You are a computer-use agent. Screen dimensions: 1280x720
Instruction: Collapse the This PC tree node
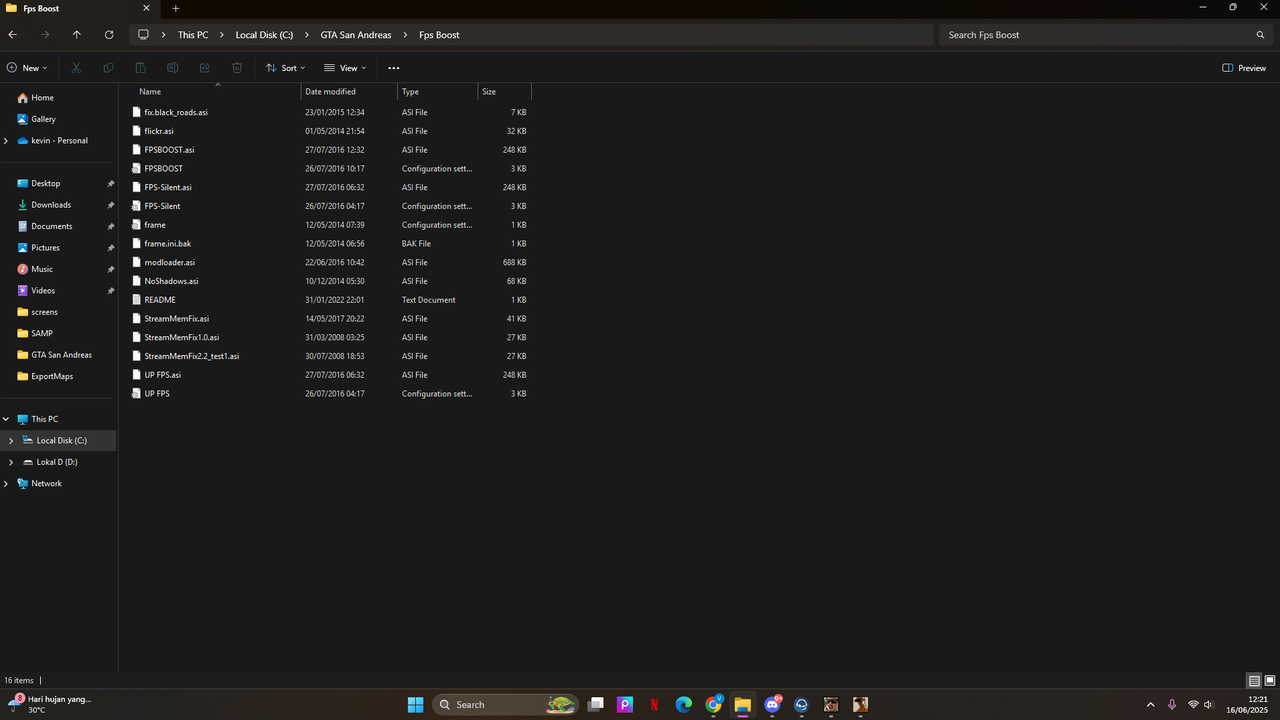tap(6, 419)
